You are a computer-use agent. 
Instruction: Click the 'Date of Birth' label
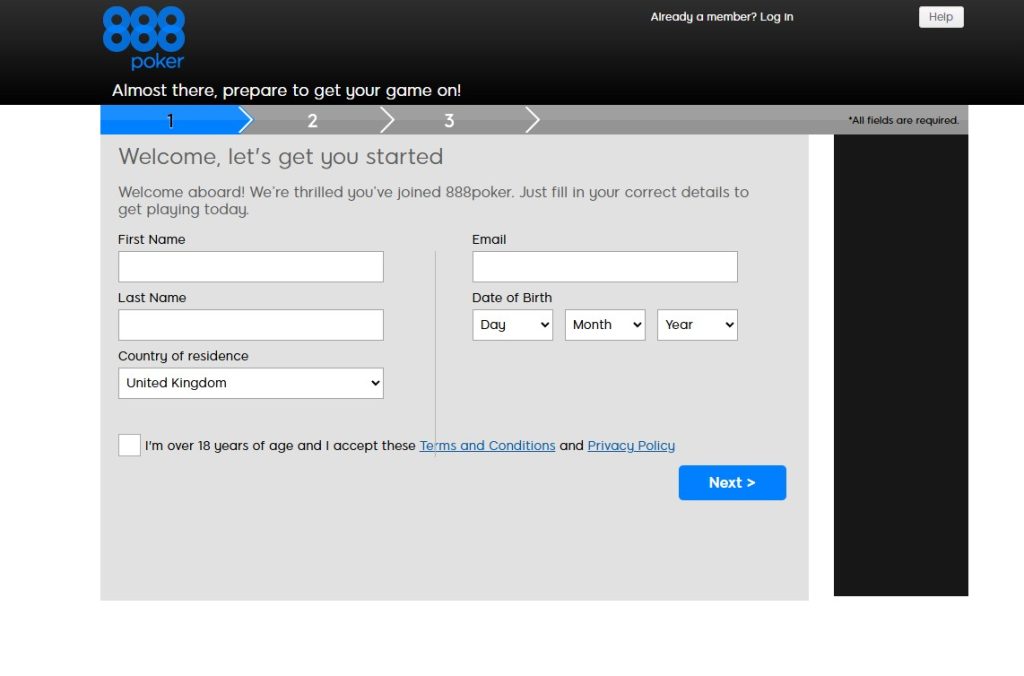512,298
